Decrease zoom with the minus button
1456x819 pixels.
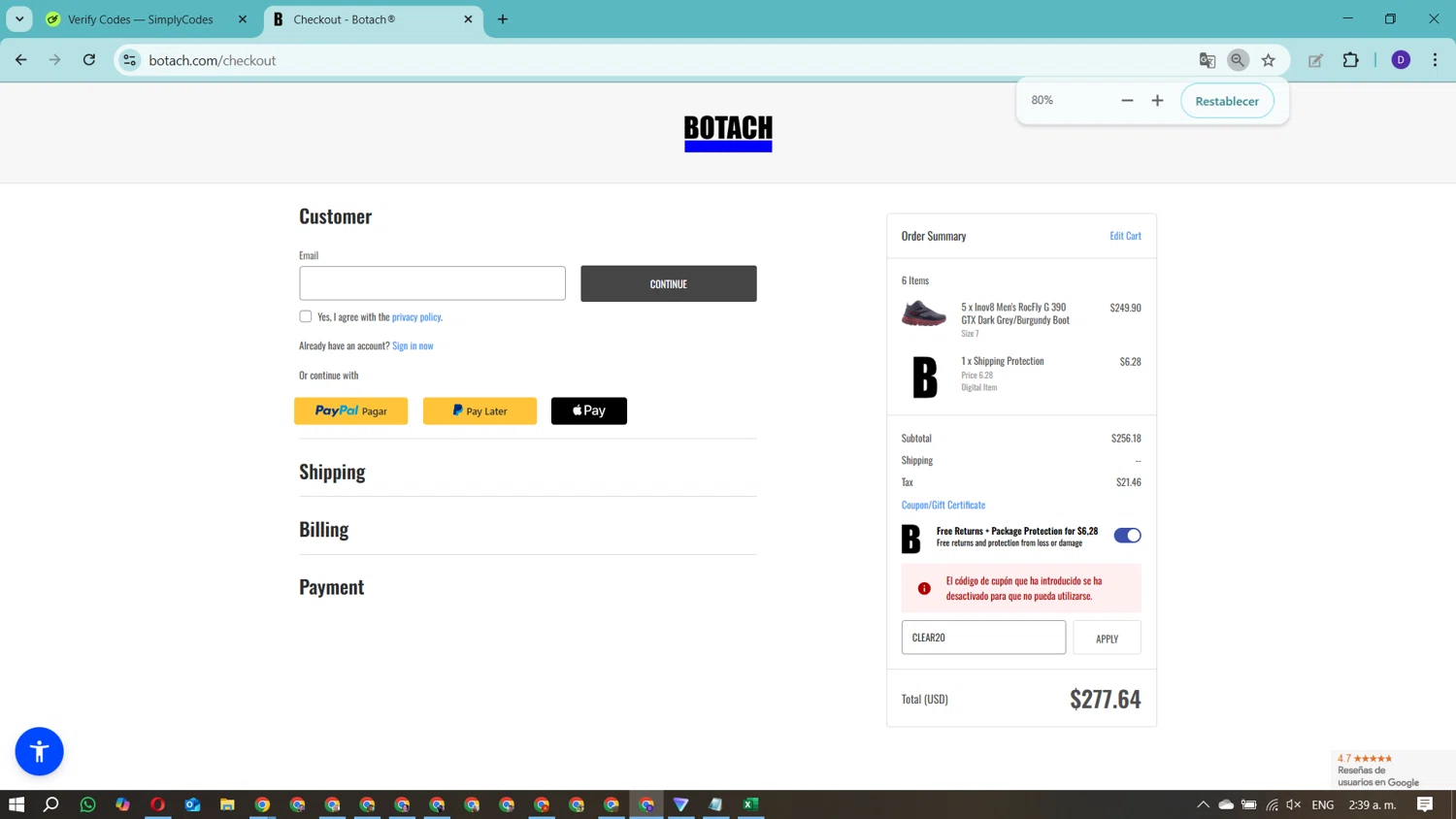coord(1127,101)
